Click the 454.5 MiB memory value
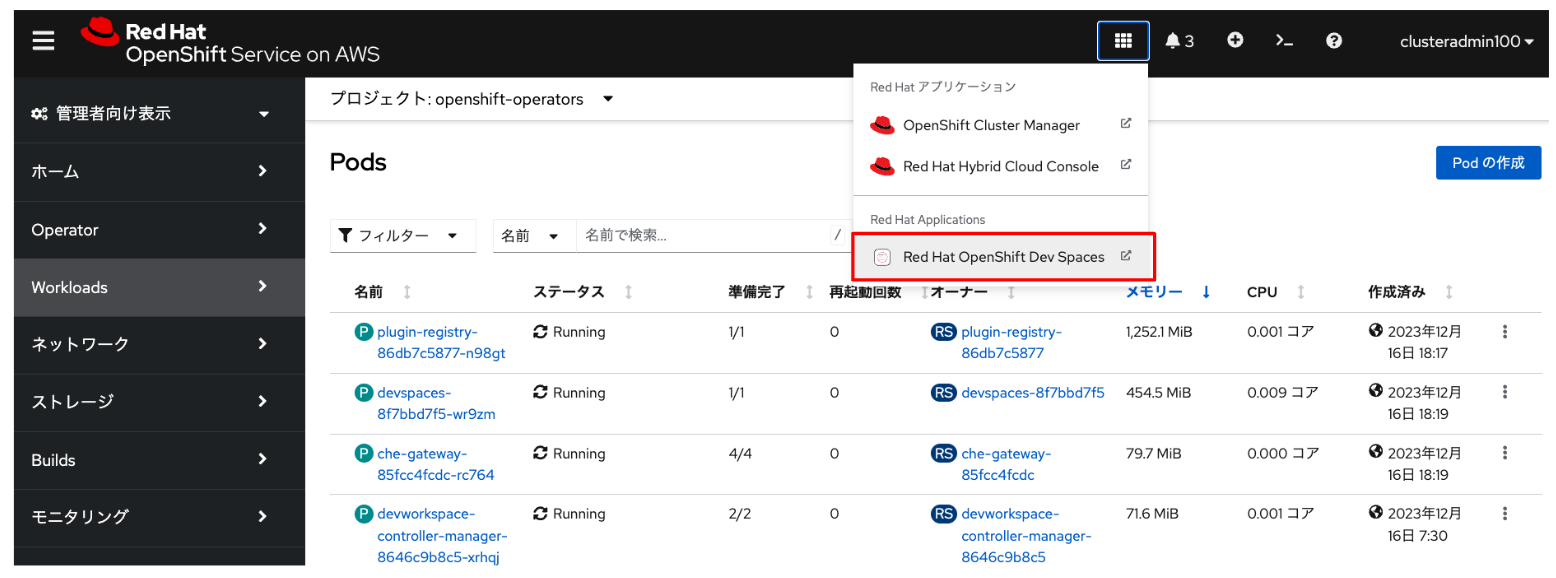The width and height of the screenshot is (1556, 578). coord(1158,392)
